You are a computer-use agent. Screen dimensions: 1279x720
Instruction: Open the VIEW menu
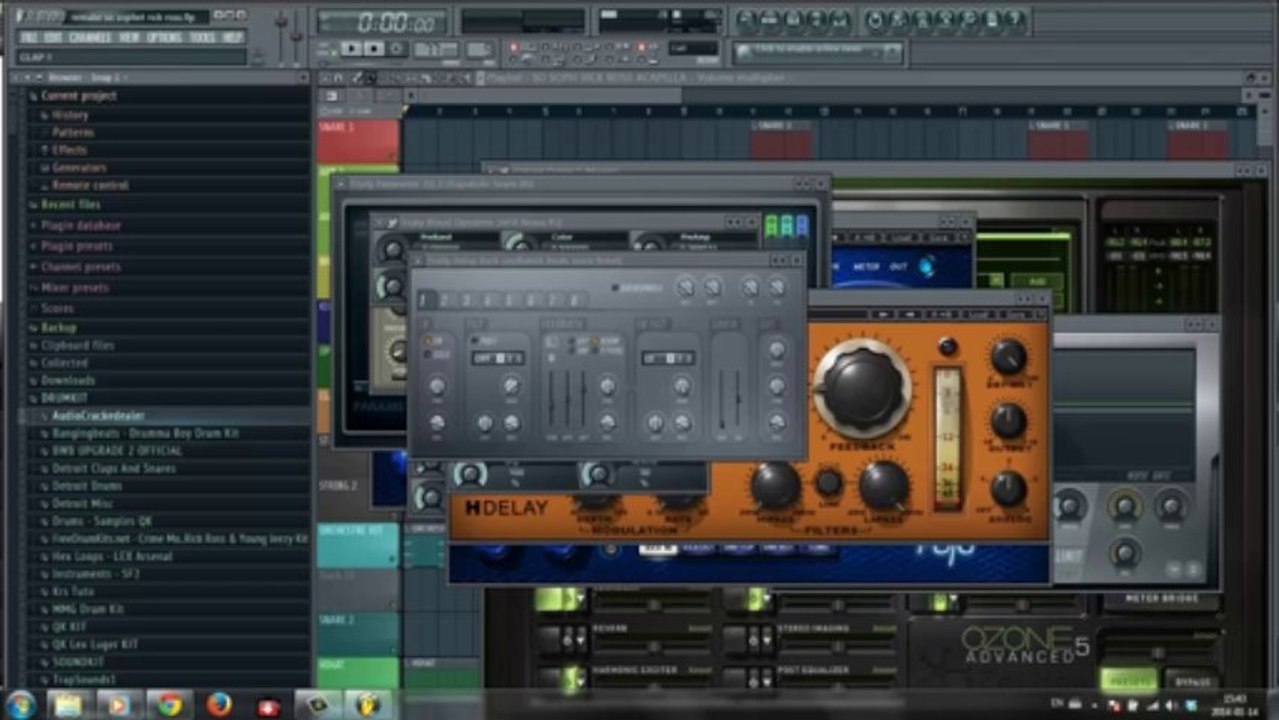[129, 37]
